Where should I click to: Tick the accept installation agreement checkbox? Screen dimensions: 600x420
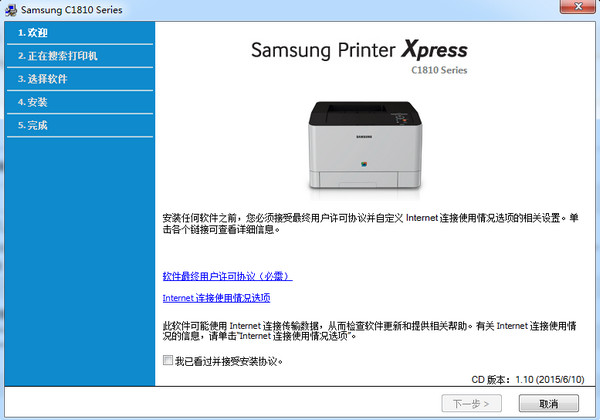click(x=168, y=360)
